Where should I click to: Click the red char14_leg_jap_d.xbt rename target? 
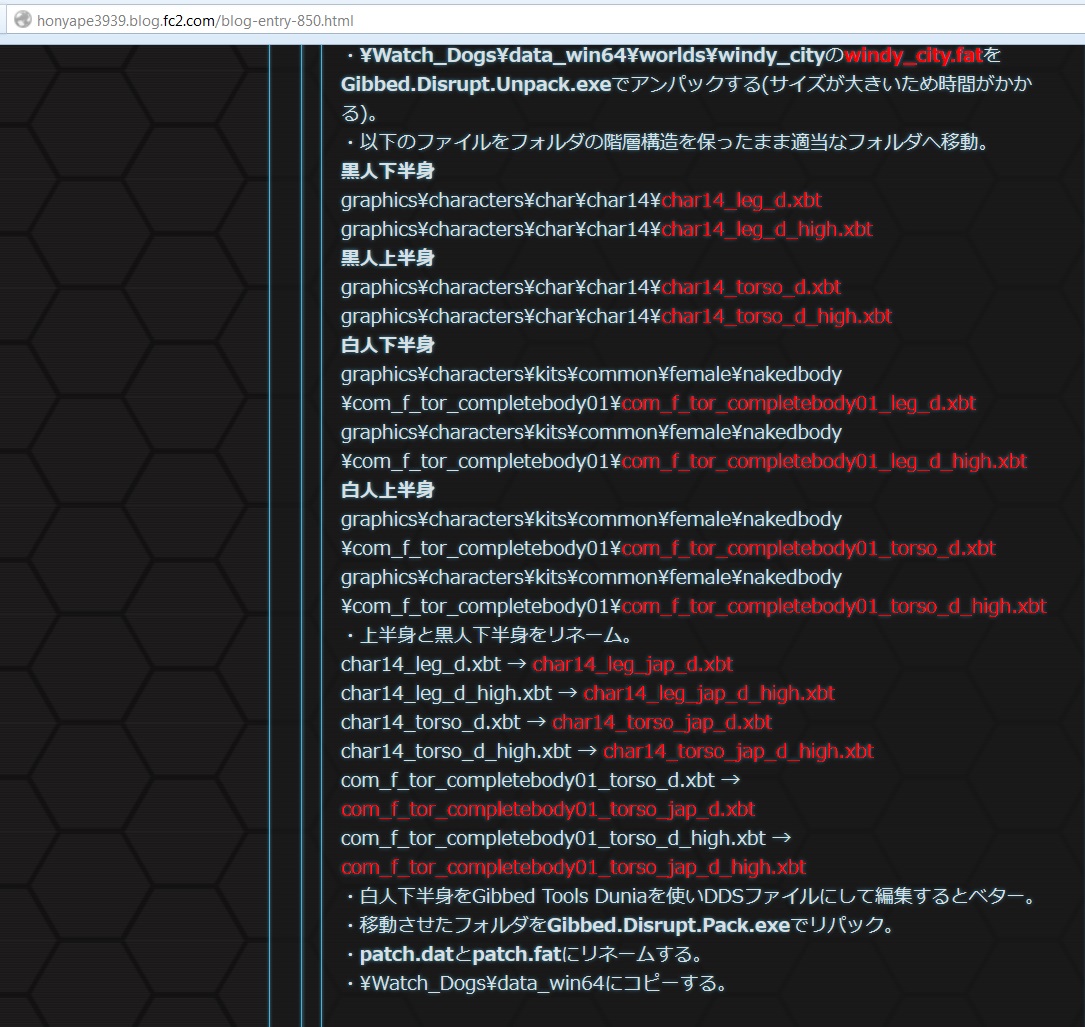click(632, 664)
